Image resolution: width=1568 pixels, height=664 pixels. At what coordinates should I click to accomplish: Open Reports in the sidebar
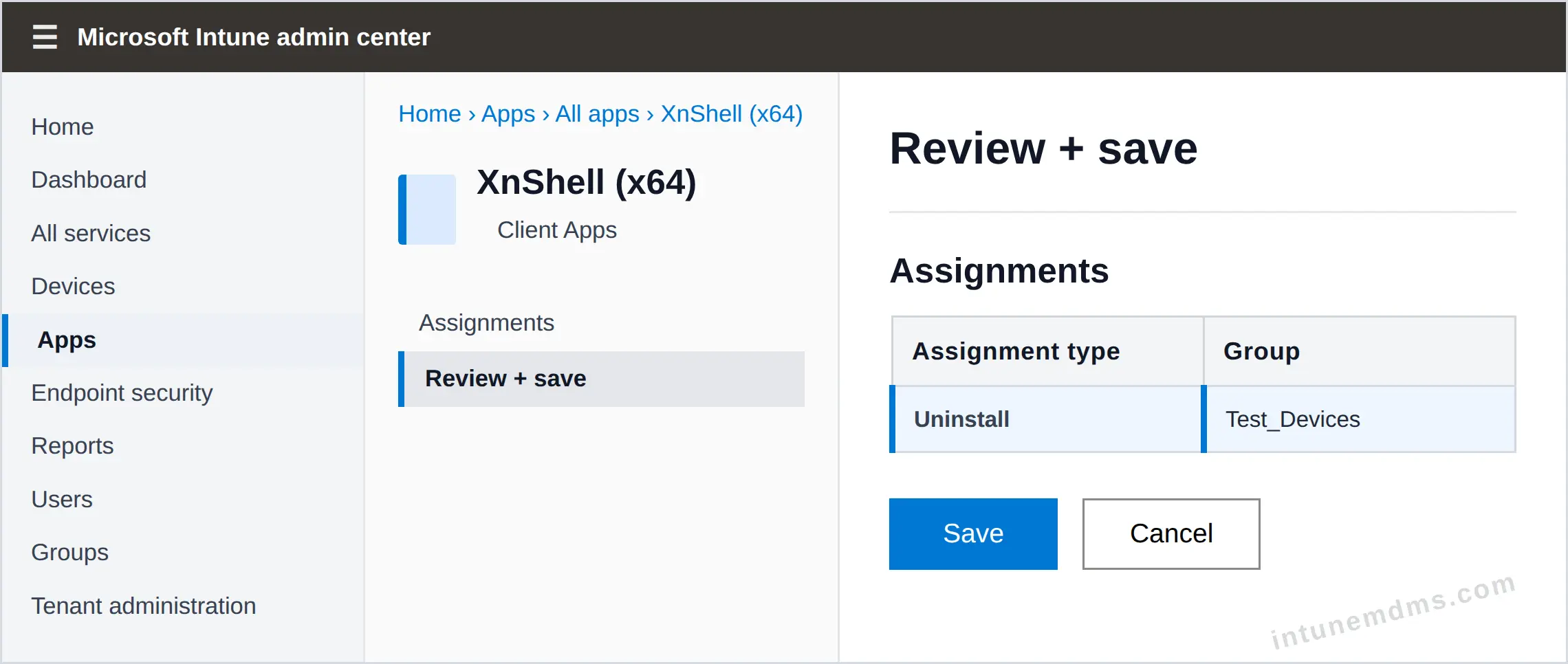(x=72, y=446)
